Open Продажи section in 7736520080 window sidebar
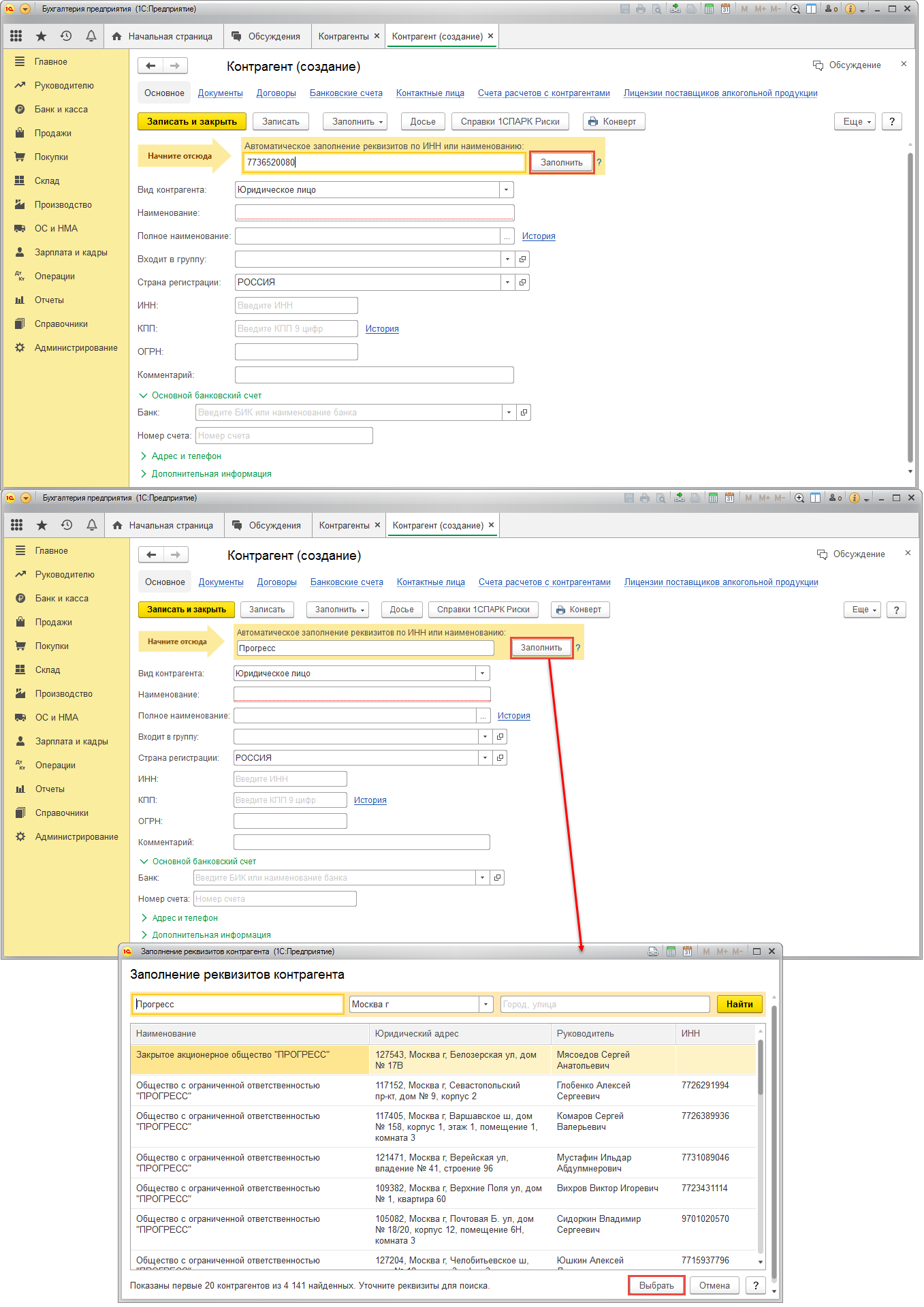Image resolution: width=924 pixels, height=1307 pixels. 53,133
